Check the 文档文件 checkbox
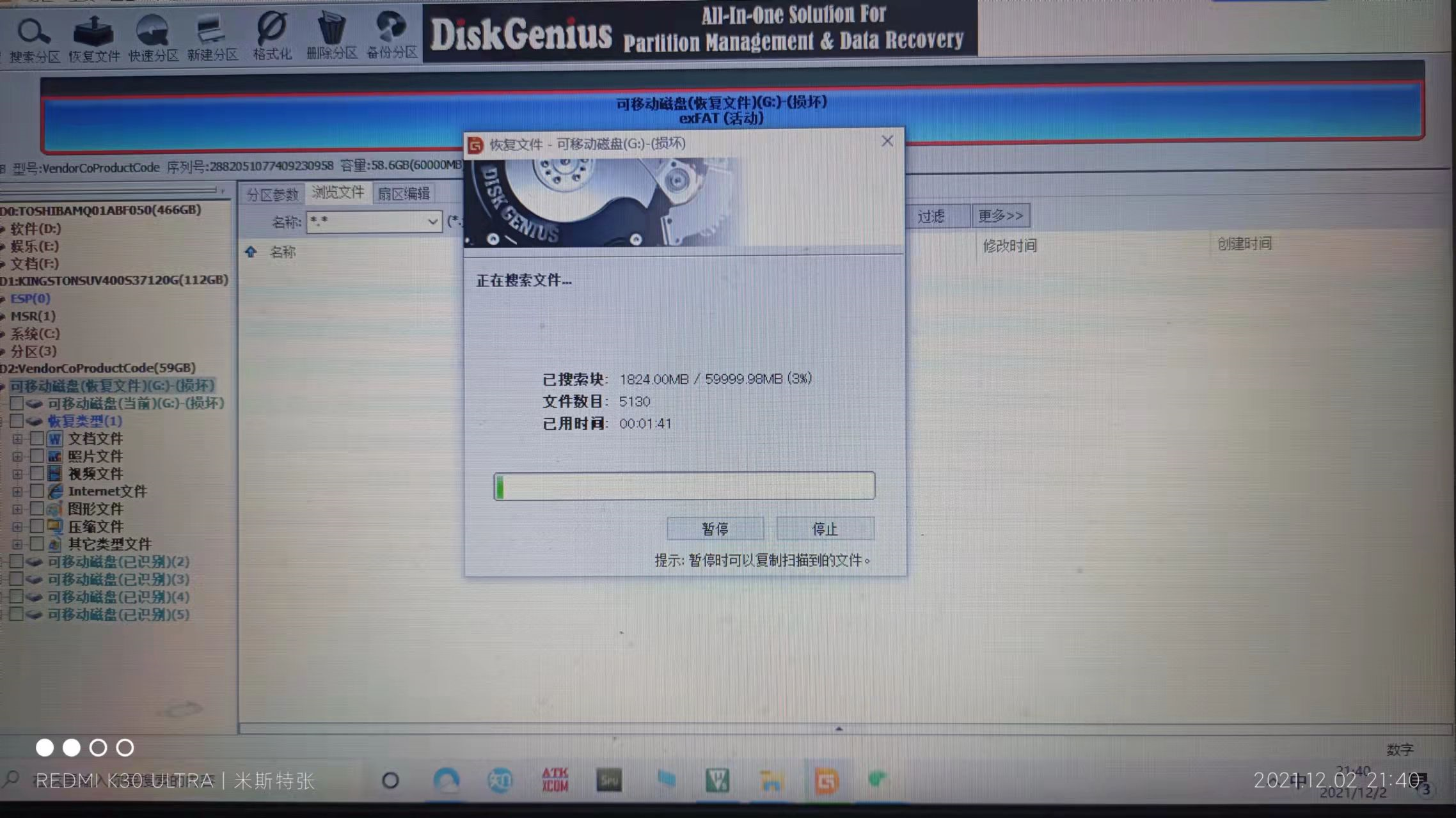This screenshot has height=818, width=1456. (x=37, y=439)
